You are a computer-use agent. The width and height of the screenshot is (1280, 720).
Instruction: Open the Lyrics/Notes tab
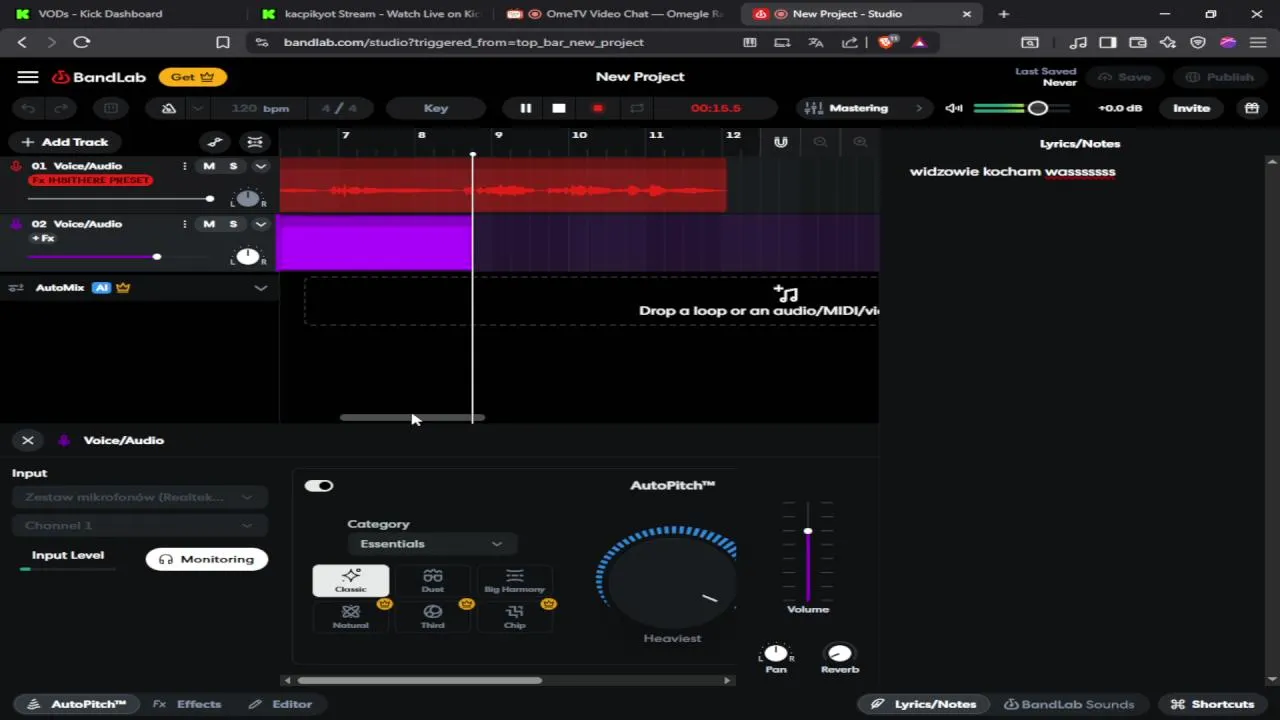[924, 704]
